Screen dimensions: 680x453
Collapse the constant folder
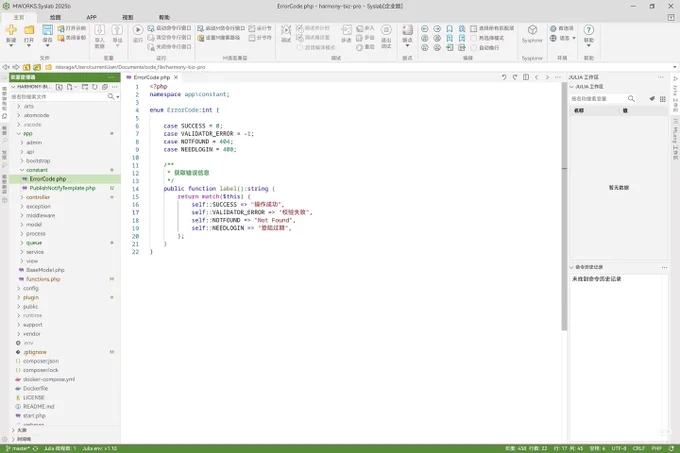(x=22, y=170)
